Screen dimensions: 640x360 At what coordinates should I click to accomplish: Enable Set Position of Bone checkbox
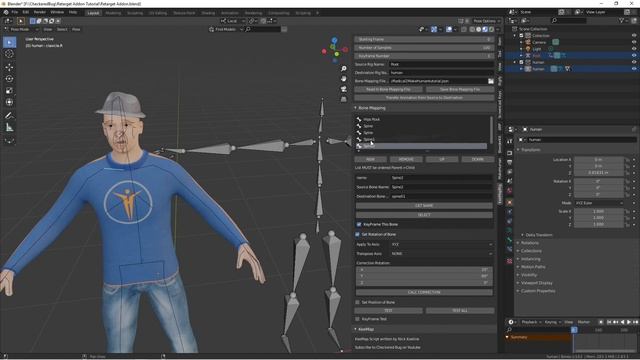point(358,302)
